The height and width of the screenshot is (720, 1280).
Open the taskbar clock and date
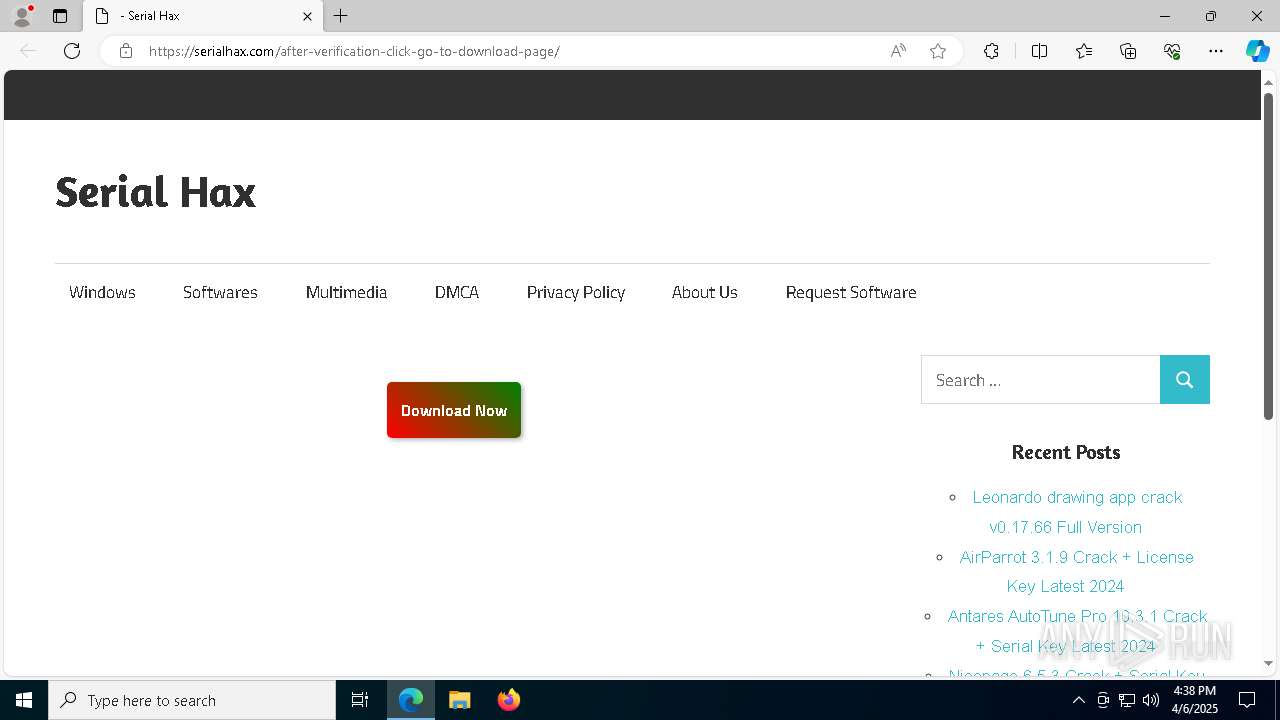click(x=1194, y=700)
